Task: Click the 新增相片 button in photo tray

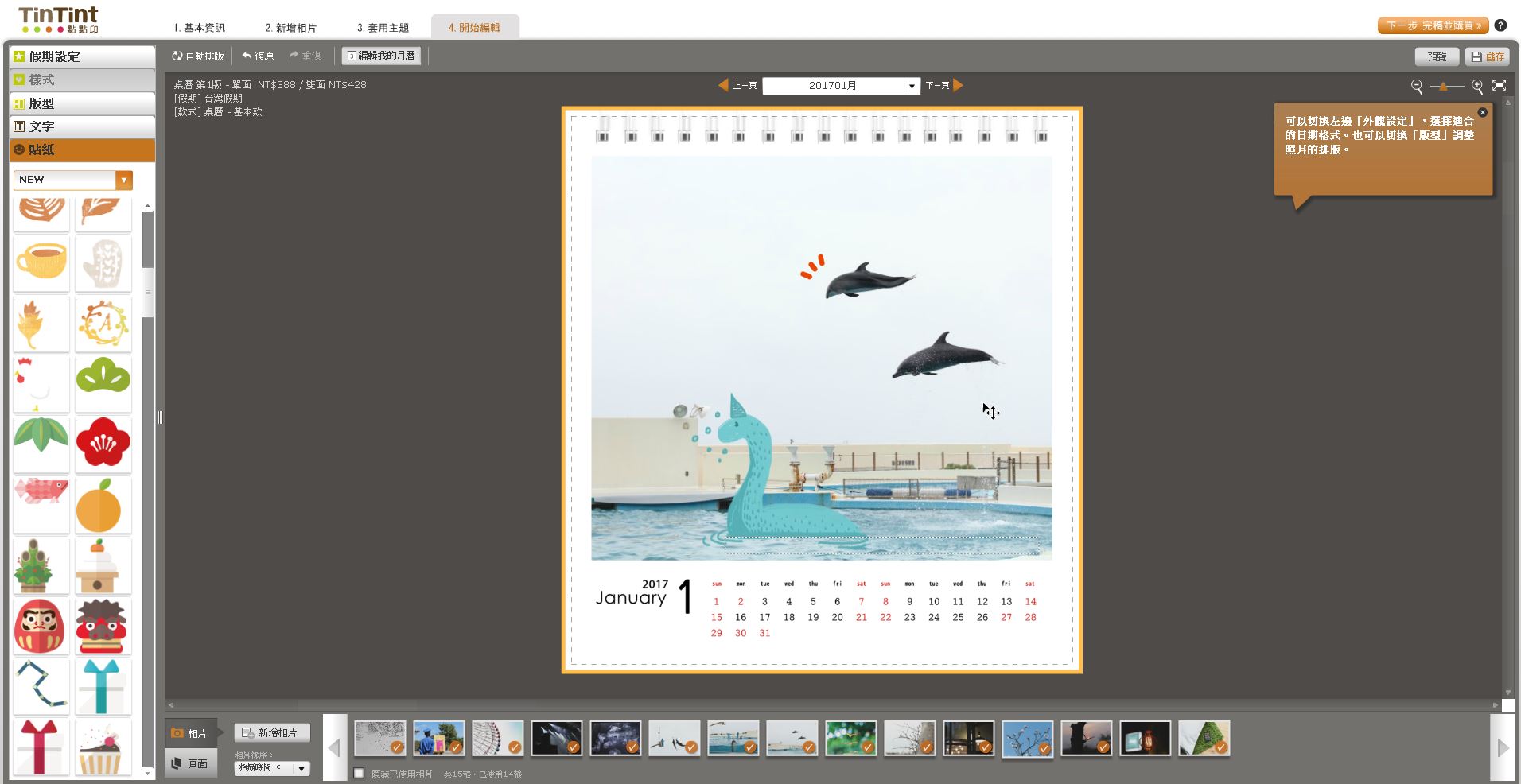Action: tap(271, 732)
